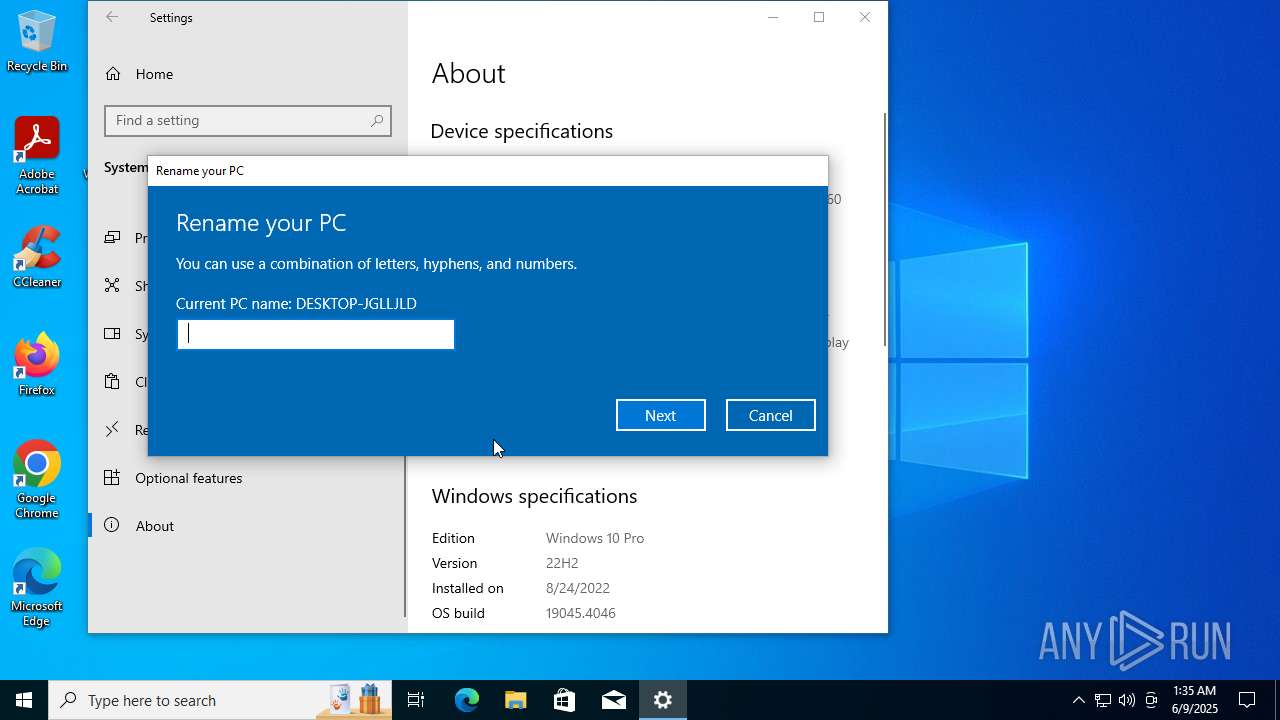The width and height of the screenshot is (1280, 720).
Task: Click the About info icon in sidebar
Action: [113, 526]
